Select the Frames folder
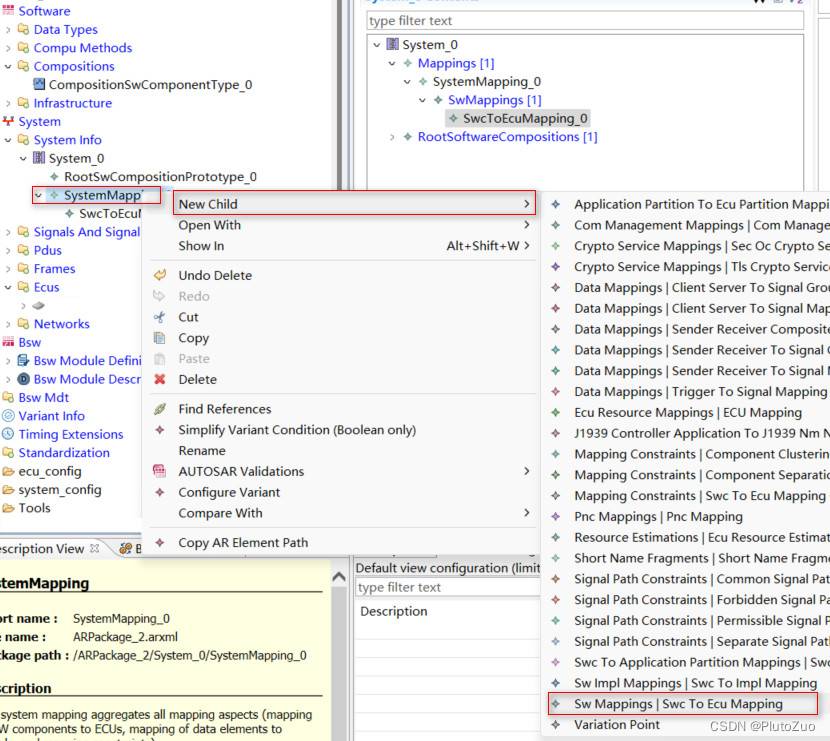The width and height of the screenshot is (830, 741). pos(55,268)
